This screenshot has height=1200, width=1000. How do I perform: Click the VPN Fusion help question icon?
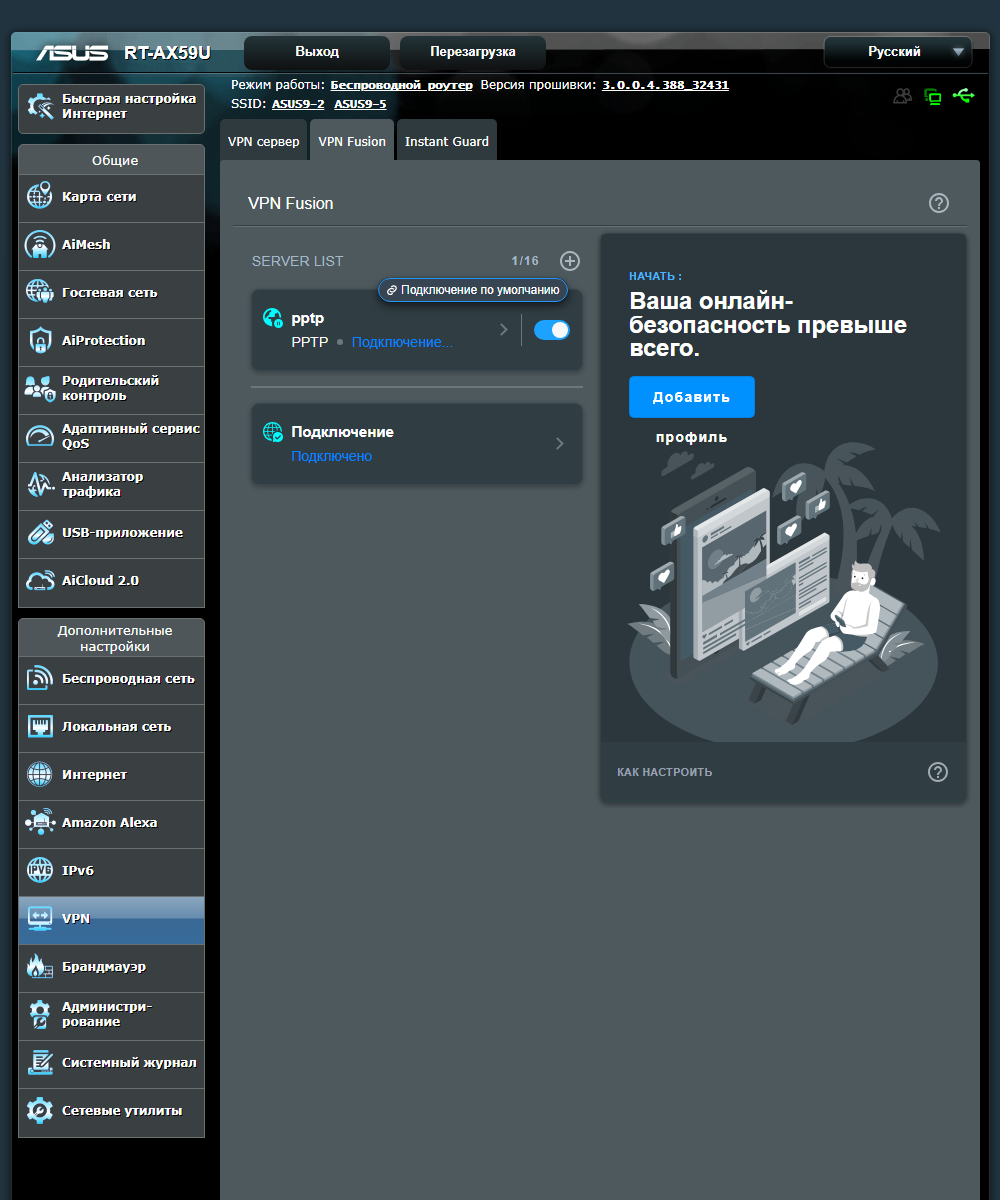938,203
